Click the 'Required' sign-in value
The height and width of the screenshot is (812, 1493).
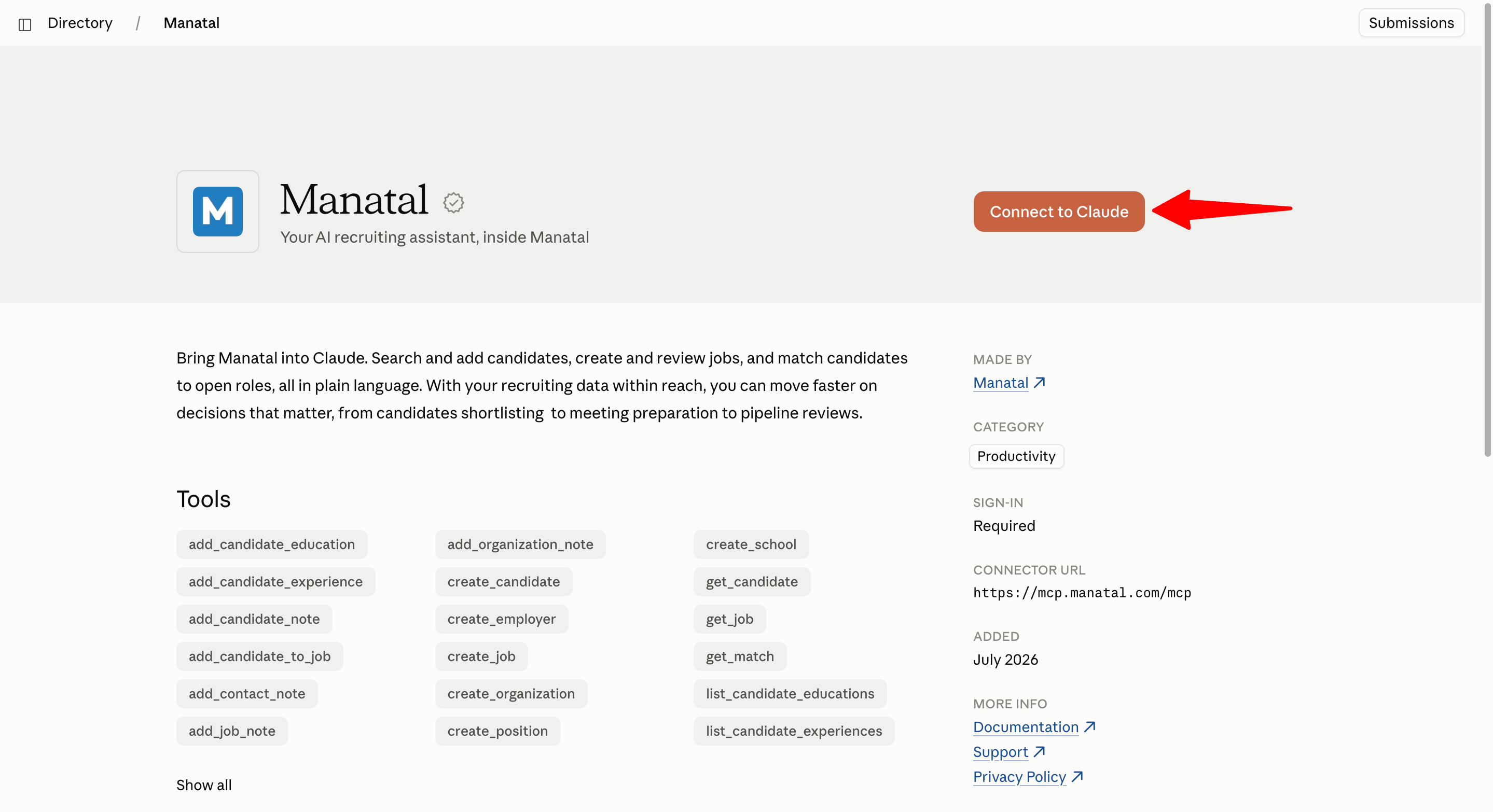[1004, 526]
